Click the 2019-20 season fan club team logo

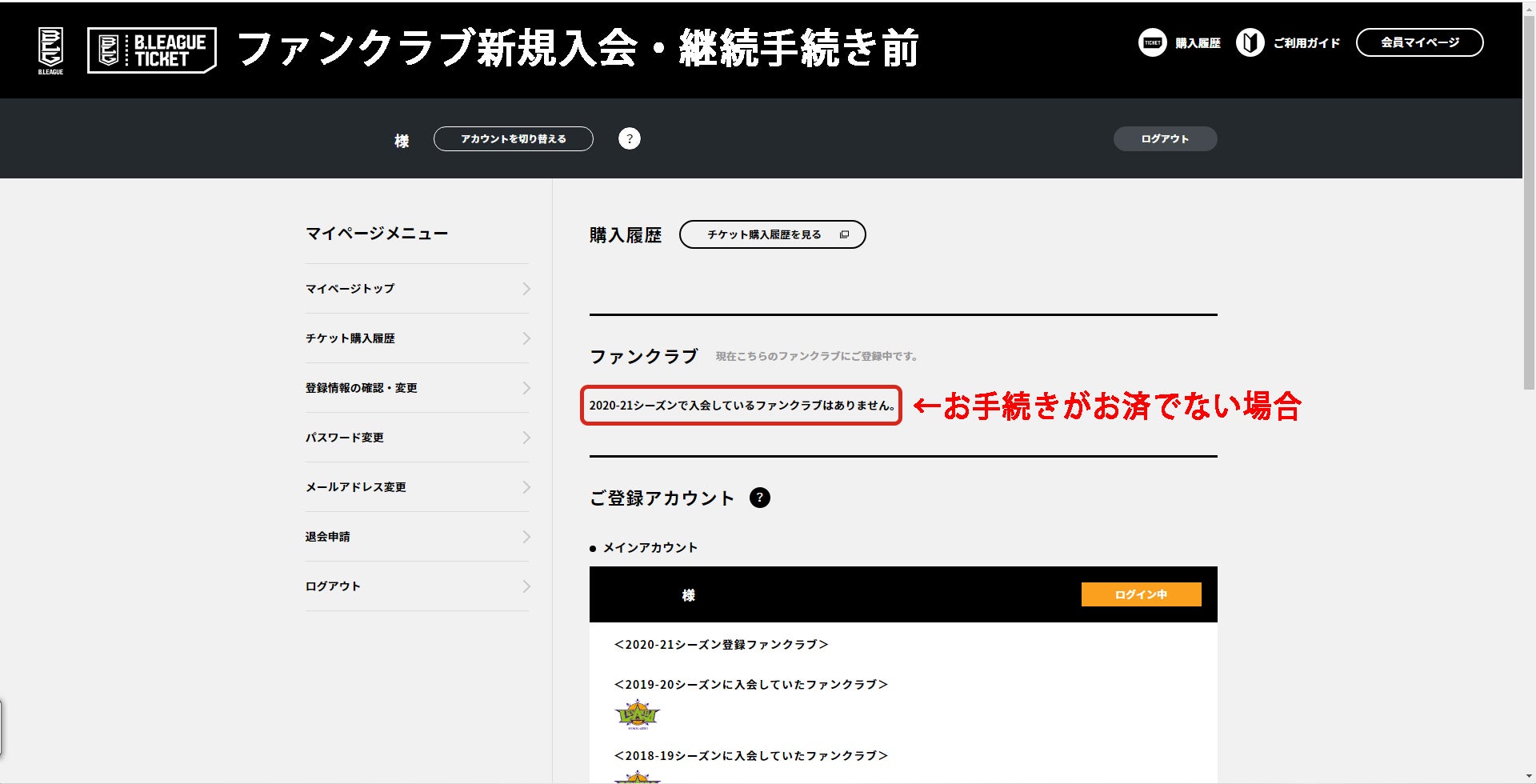637,714
